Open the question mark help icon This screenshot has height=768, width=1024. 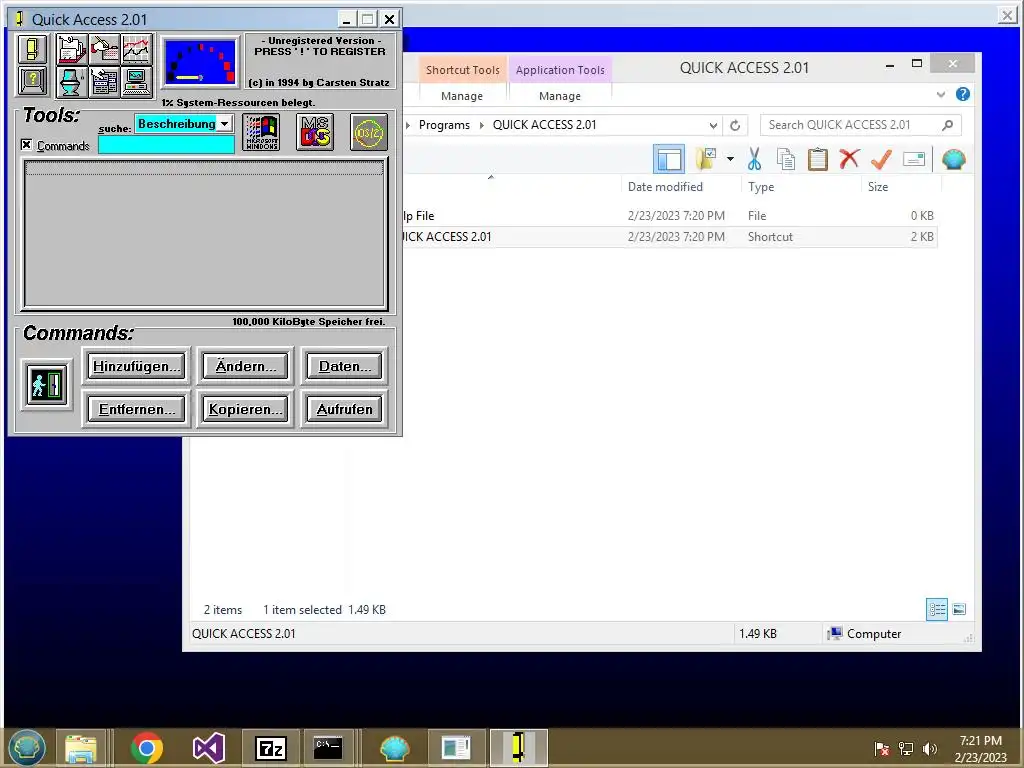click(x=32, y=82)
